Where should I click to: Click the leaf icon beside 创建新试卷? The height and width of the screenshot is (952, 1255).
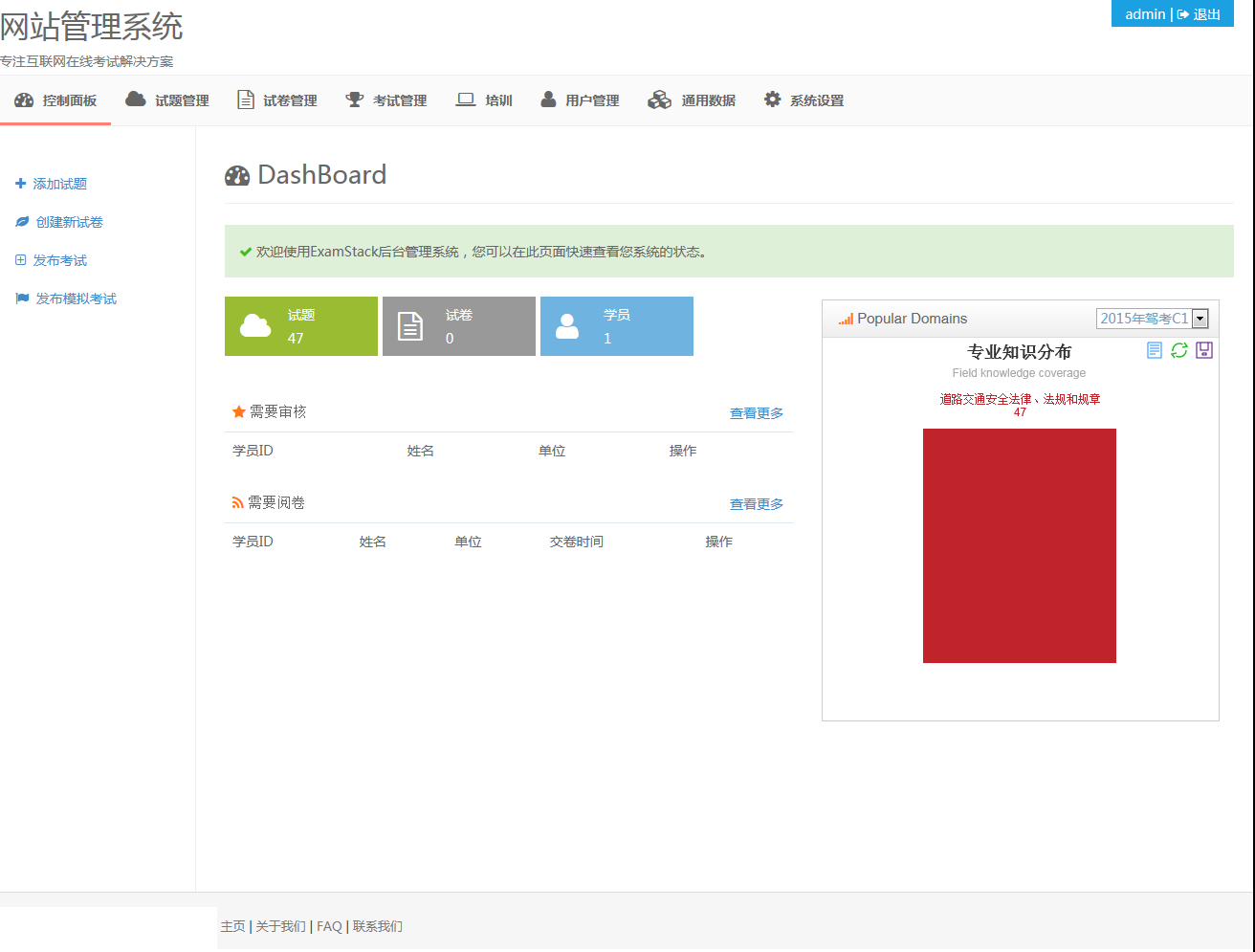(x=22, y=222)
